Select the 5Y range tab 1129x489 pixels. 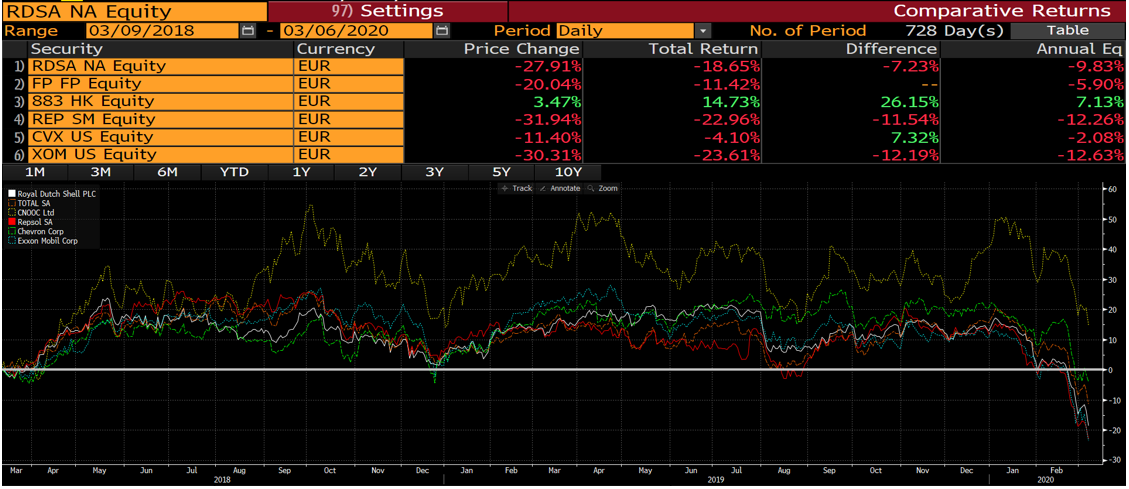(500, 172)
